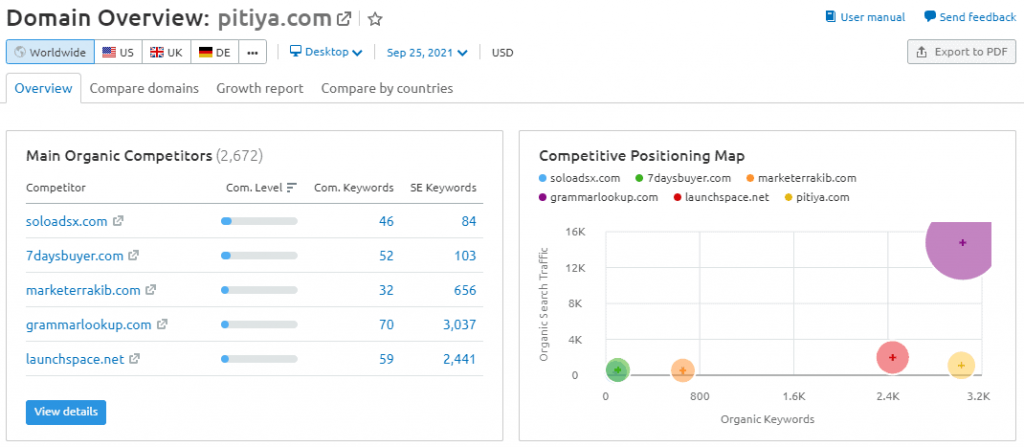Image resolution: width=1024 pixels, height=447 pixels.
Task: Open the User manual link
Action: [x=865, y=17]
